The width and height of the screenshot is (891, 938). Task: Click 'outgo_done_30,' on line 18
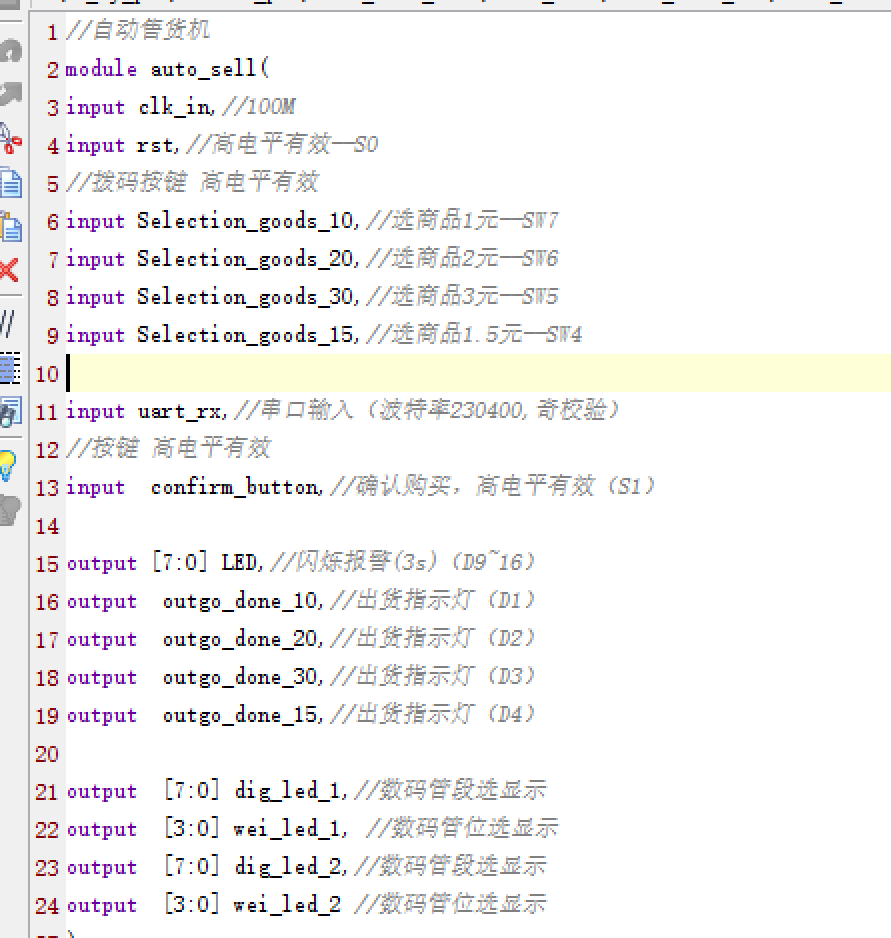243,677
